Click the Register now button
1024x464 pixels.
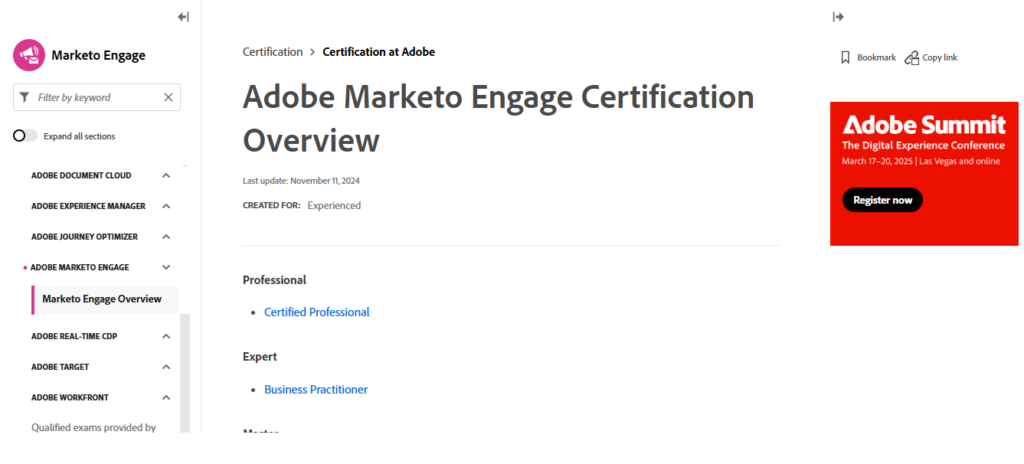(882, 200)
